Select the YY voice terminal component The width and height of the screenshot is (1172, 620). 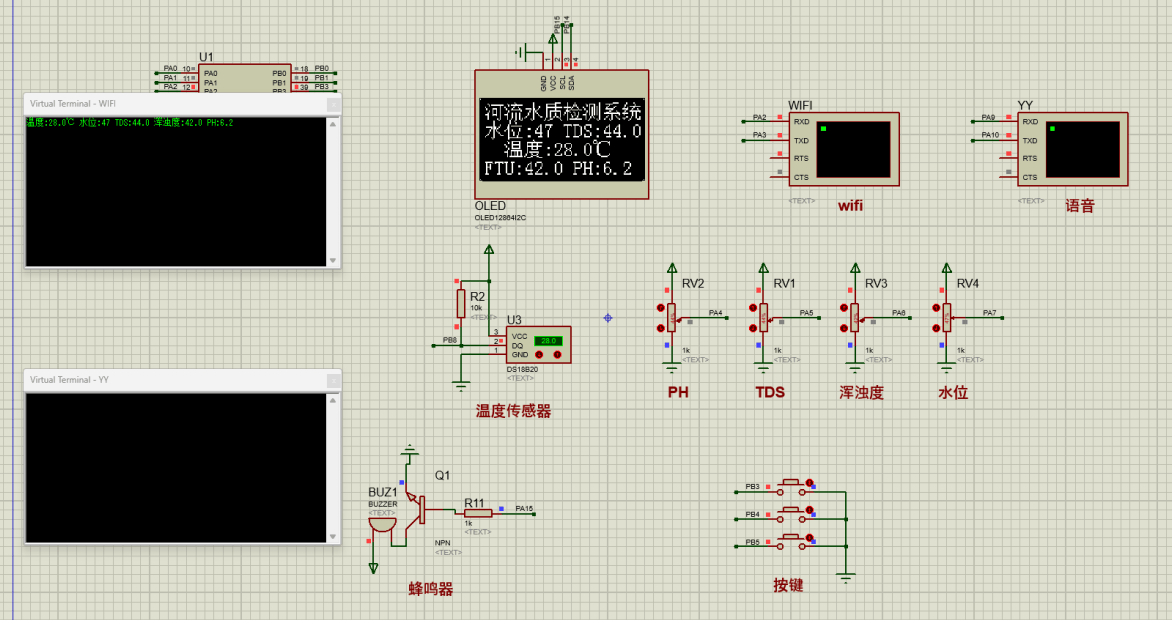coord(1073,149)
